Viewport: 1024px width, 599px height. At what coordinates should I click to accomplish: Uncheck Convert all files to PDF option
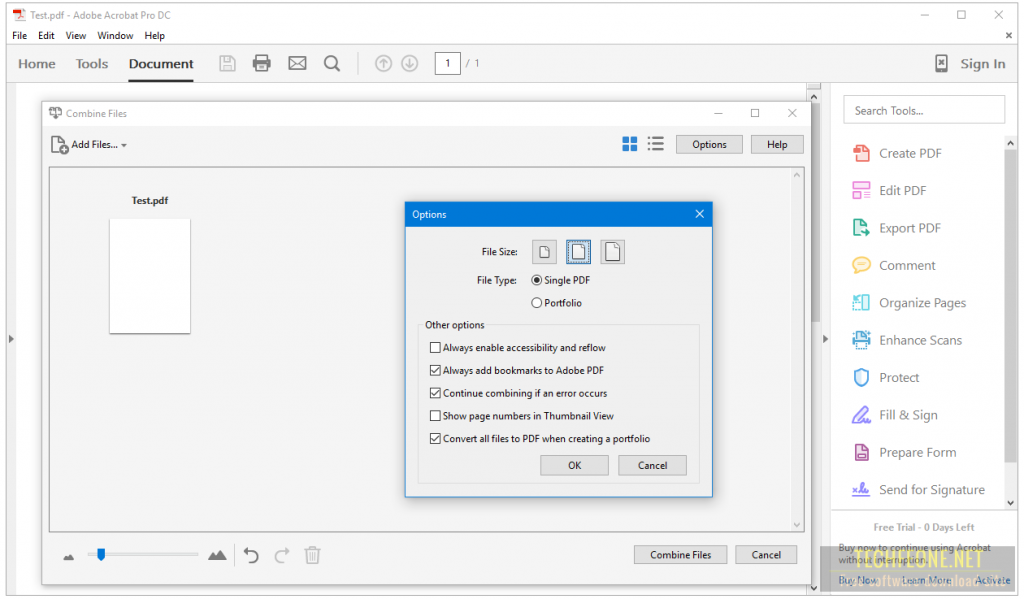435,439
